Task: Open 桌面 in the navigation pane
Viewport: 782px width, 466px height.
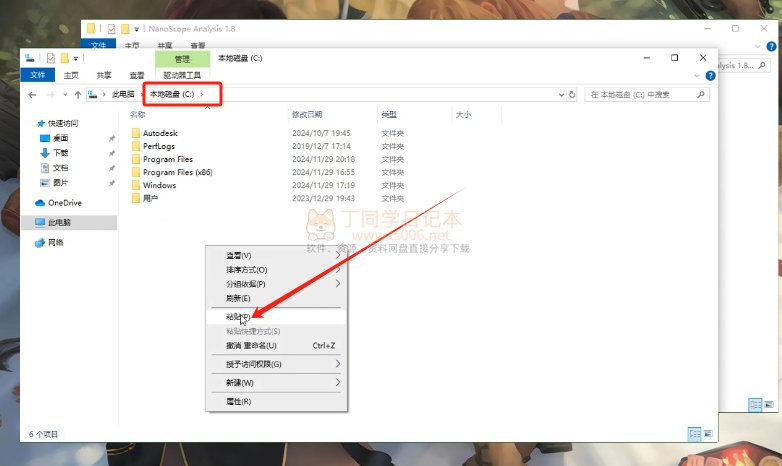Action: click(x=60, y=138)
